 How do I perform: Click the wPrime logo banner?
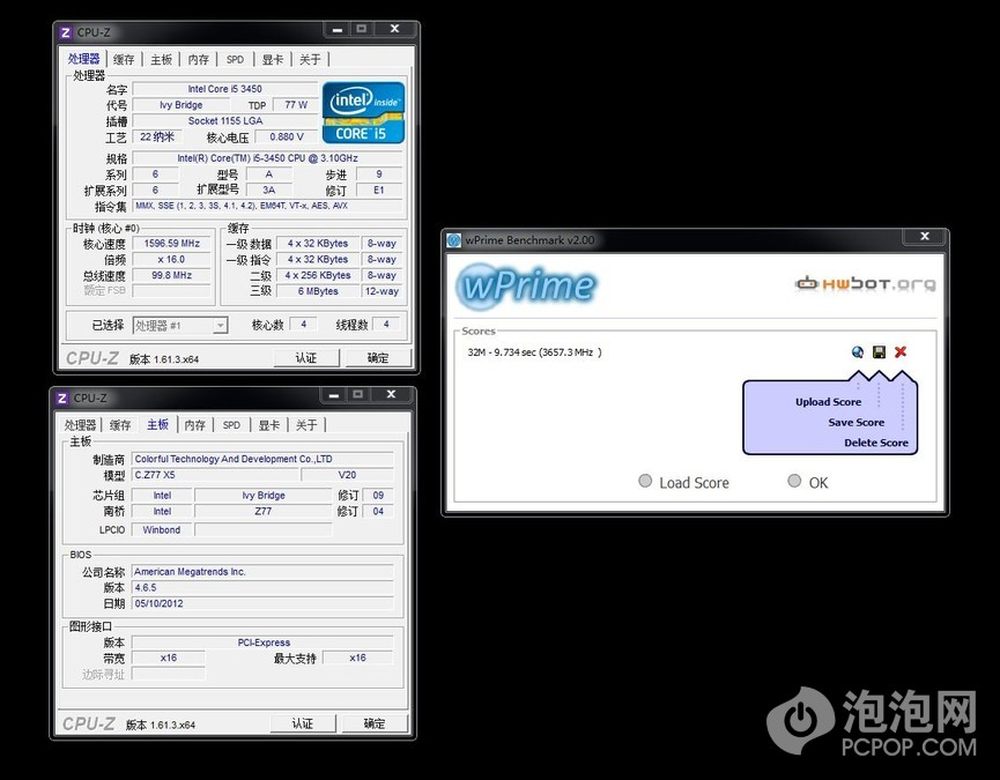(x=527, y=286)
